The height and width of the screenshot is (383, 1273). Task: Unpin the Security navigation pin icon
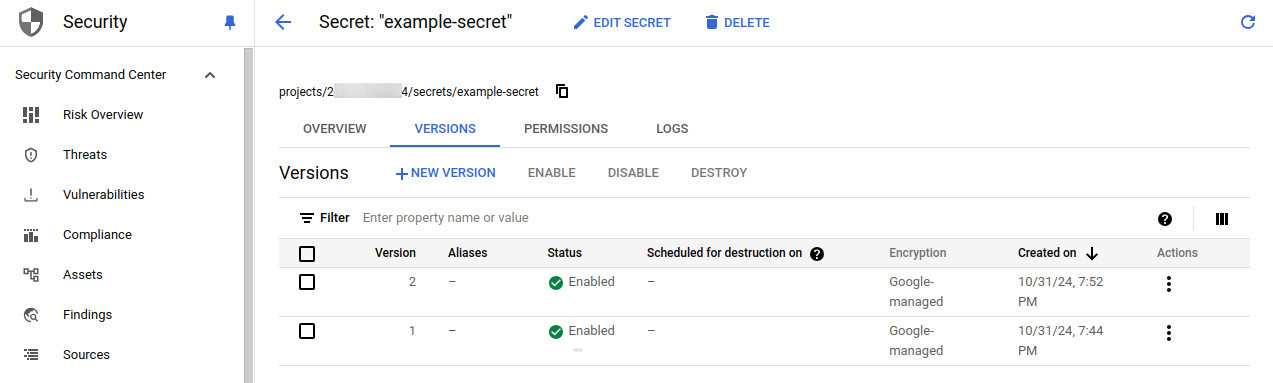(230, 22)
